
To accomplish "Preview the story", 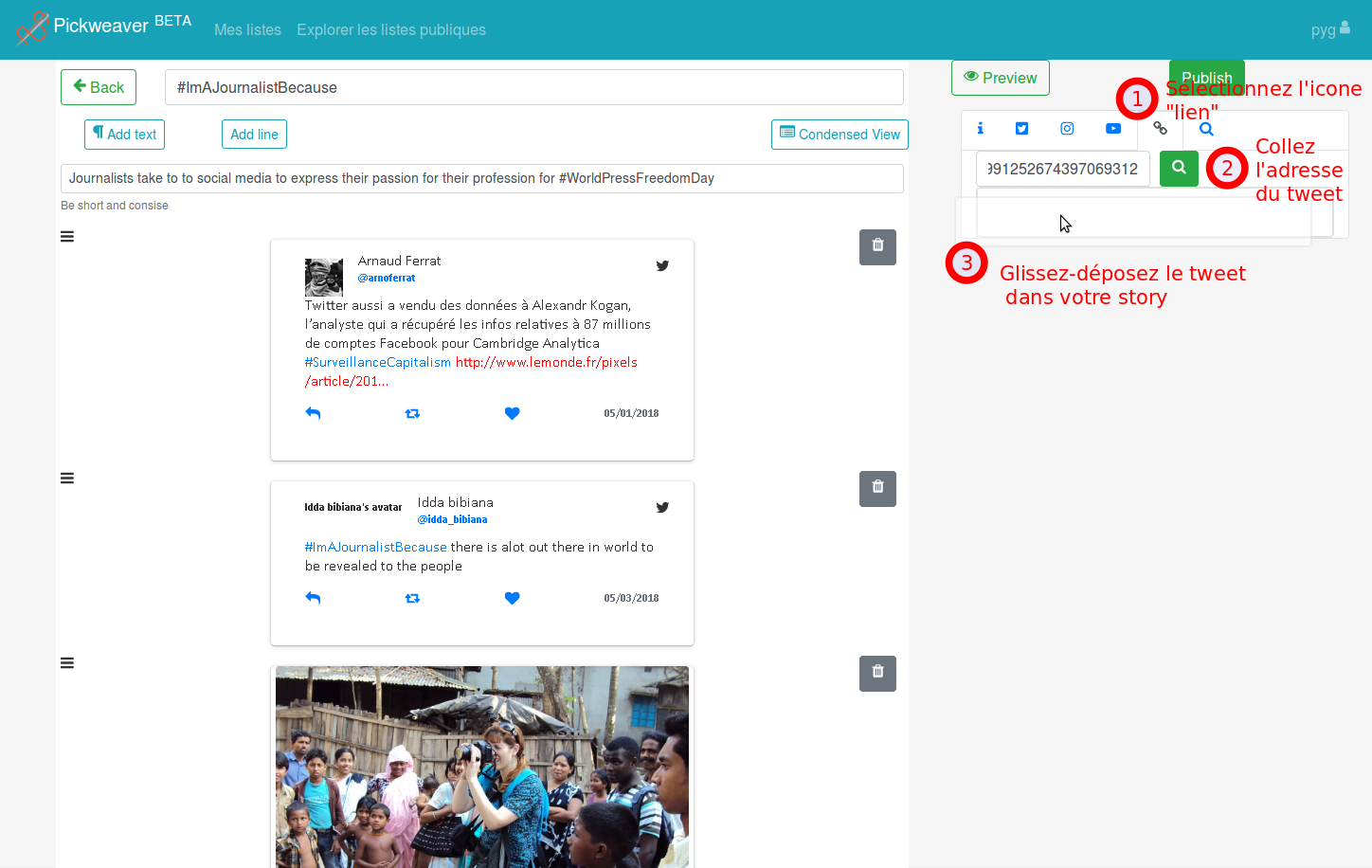I will (1001, 78).
